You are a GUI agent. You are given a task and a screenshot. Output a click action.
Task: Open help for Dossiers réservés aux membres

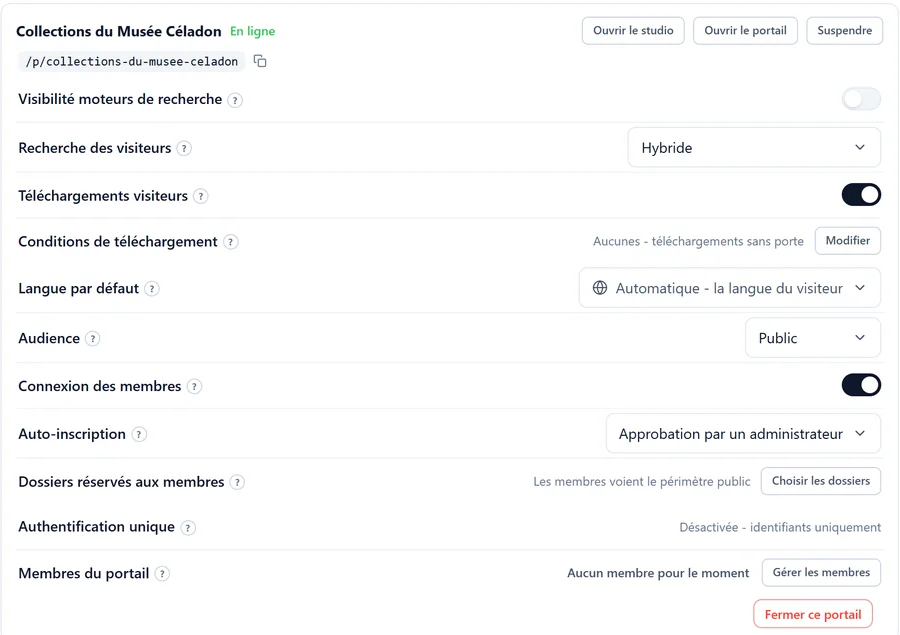tap(237, 482)
